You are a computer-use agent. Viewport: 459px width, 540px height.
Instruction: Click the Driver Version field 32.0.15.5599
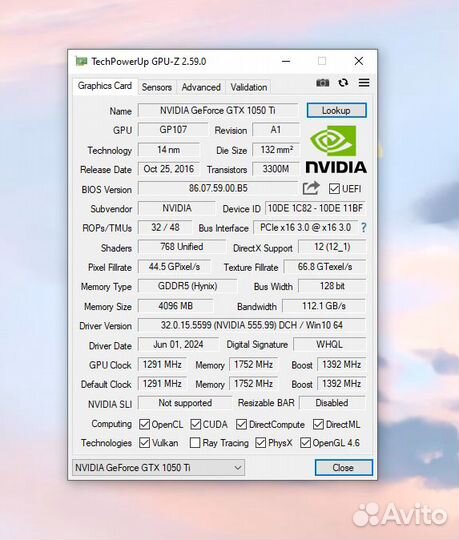(x=252, y=325)
